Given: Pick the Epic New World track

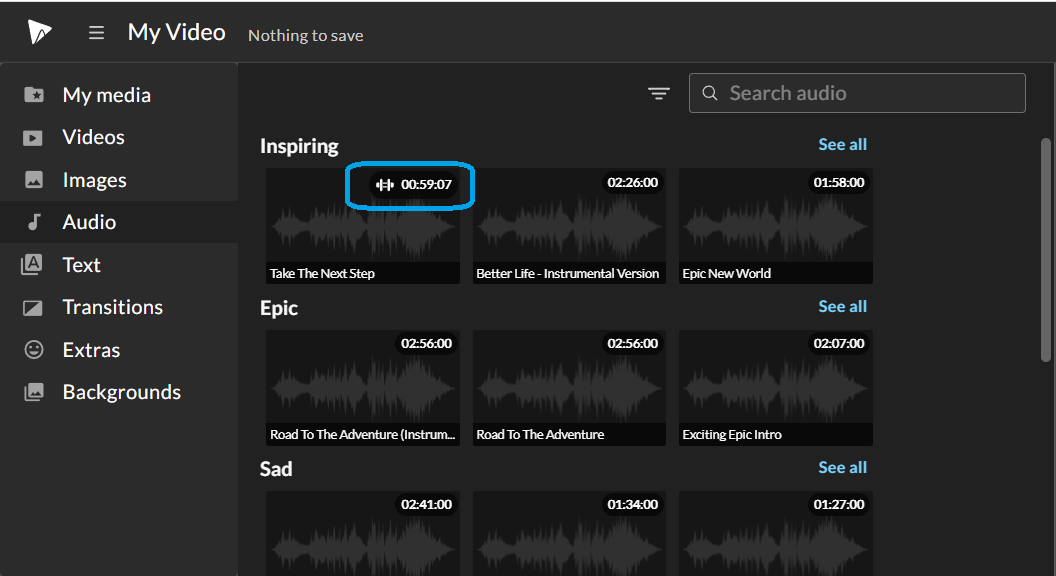Looking at the screenshot, I should (x=776, y=226).
